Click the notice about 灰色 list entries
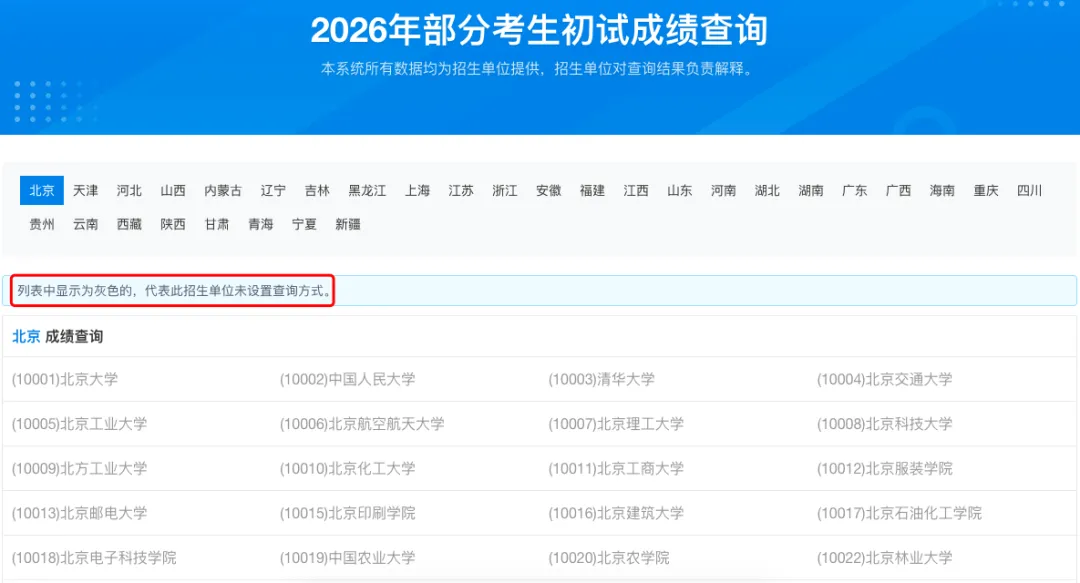Image resolution: width=1080 pixels, height=583 pixels. coord(173,291)
